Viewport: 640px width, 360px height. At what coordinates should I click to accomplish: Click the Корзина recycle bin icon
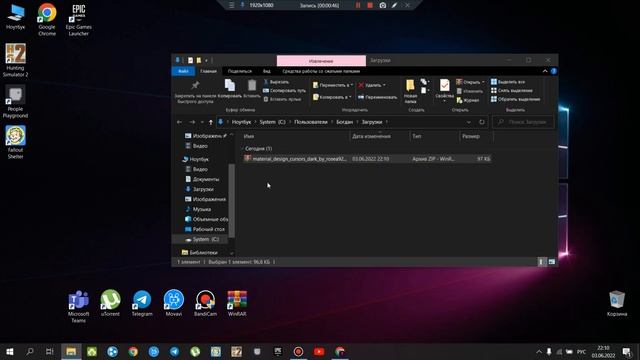(x=617, y=303)
